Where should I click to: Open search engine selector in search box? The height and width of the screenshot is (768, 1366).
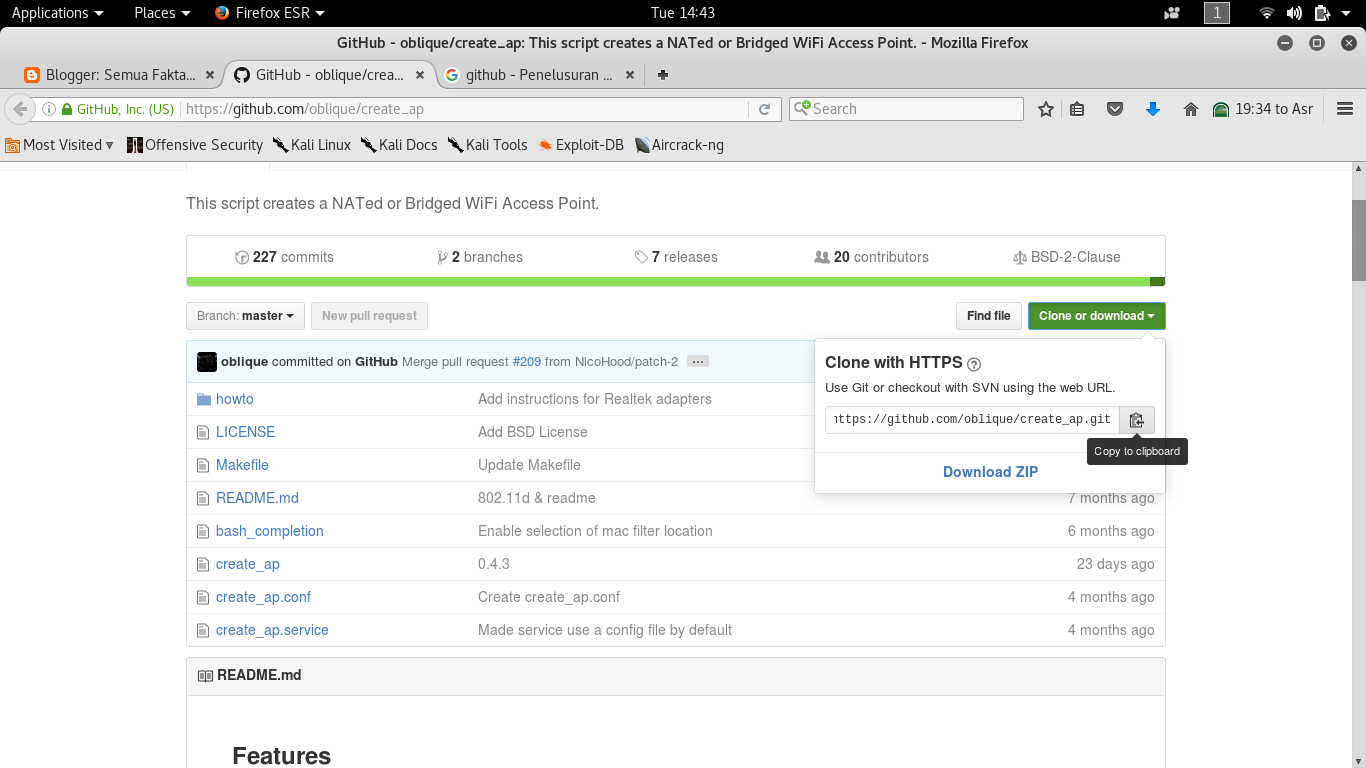click(801, 109)
